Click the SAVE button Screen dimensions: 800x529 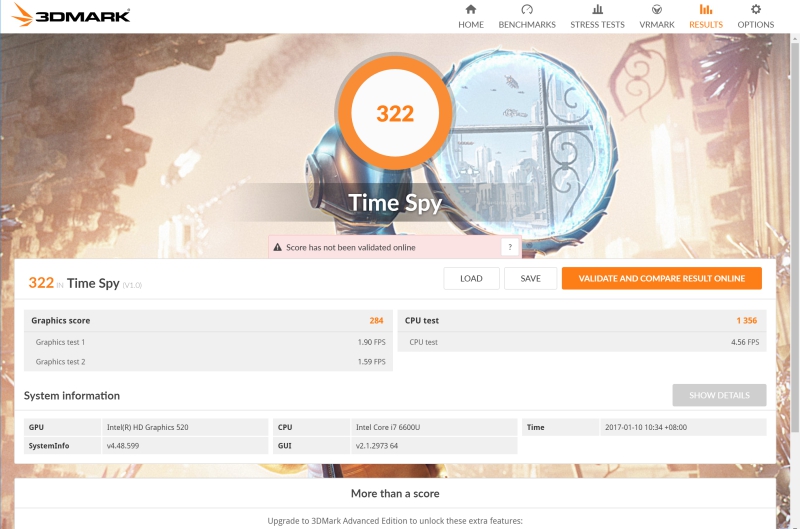pyautogui.click(x=531, y=279)
